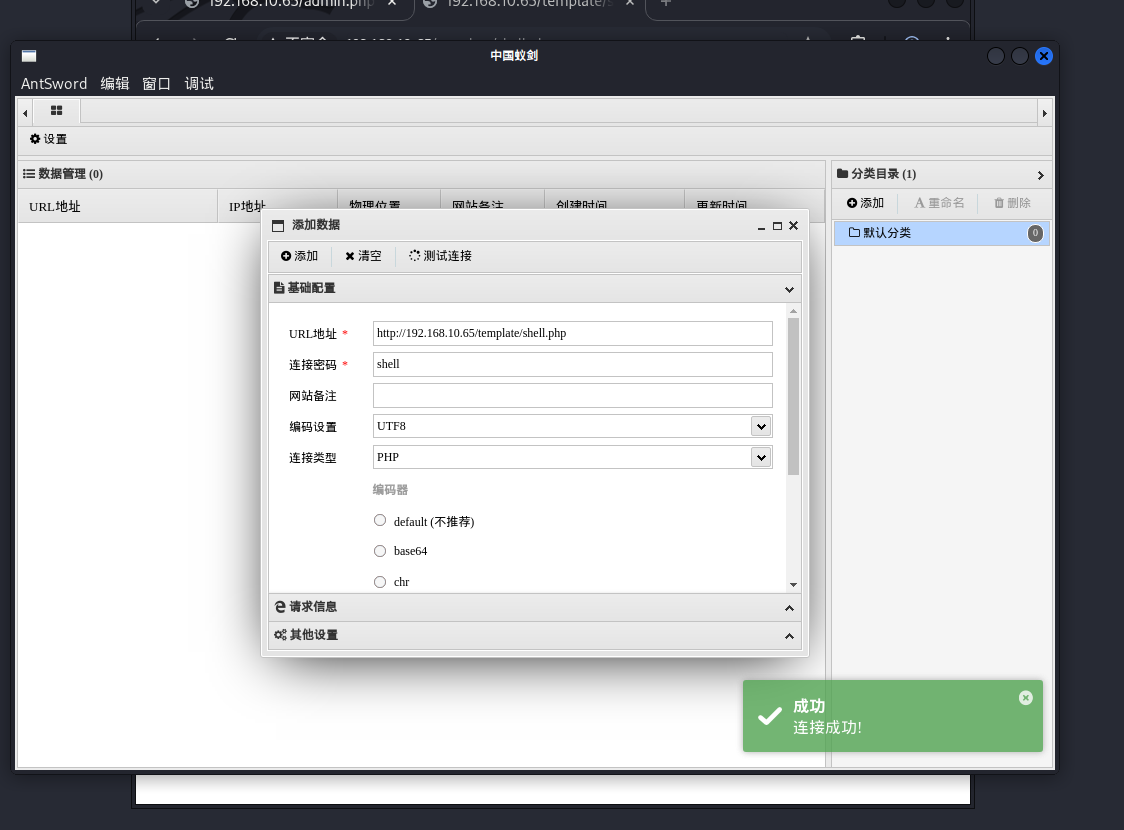
Task: Expand the 其他设置 section
Action: [x=789, y=636]
